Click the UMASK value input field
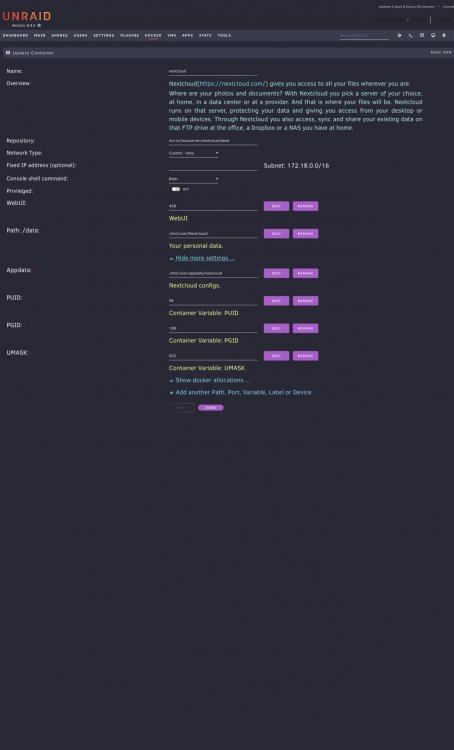Viewport: 454px width, 750px height. pyautogui.click(x=213, y=356)
